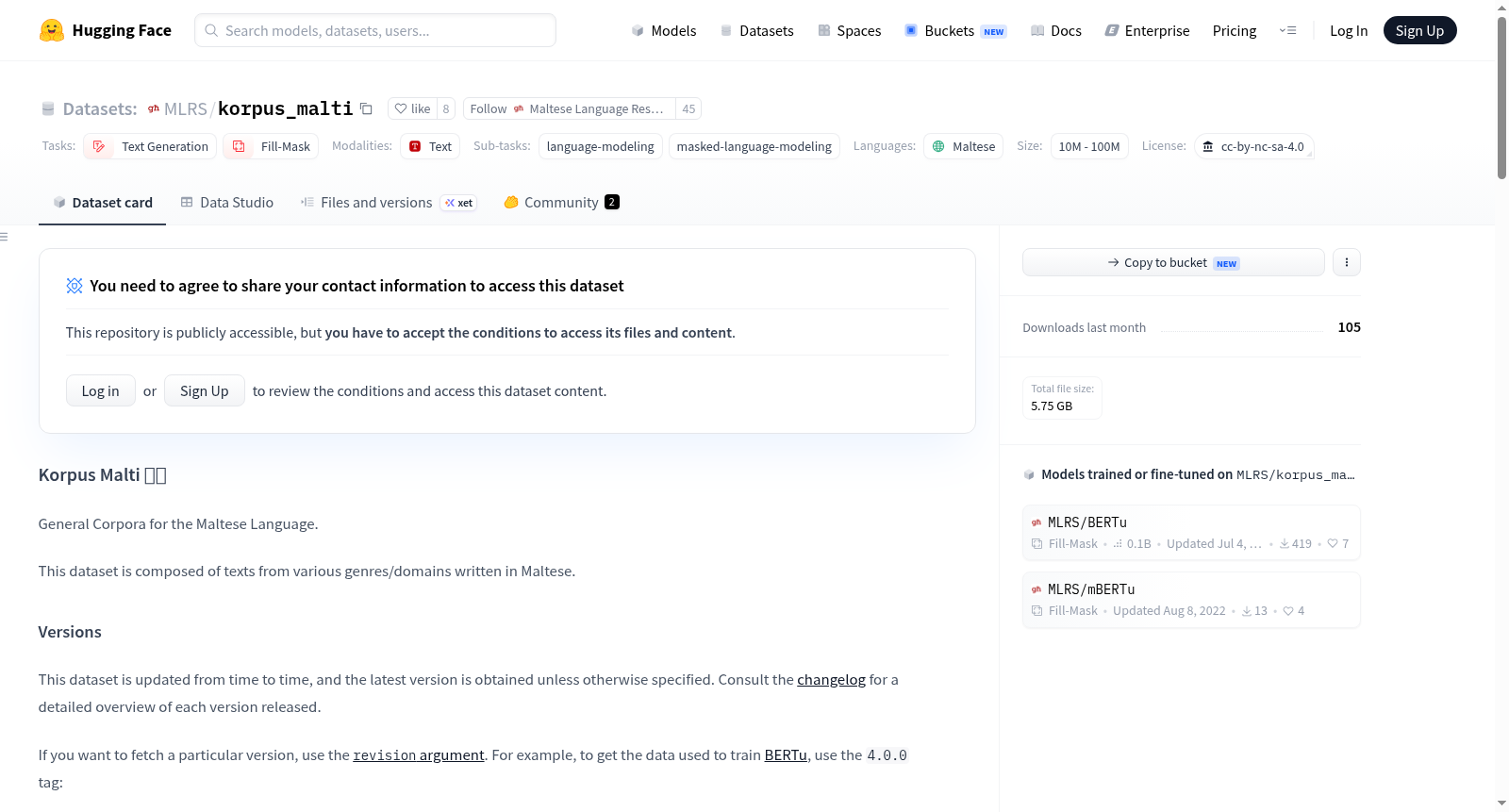Screen dimensions: 1509x812
Task: Follow Maltese Language Resources organization
Action: pos(570,108)
